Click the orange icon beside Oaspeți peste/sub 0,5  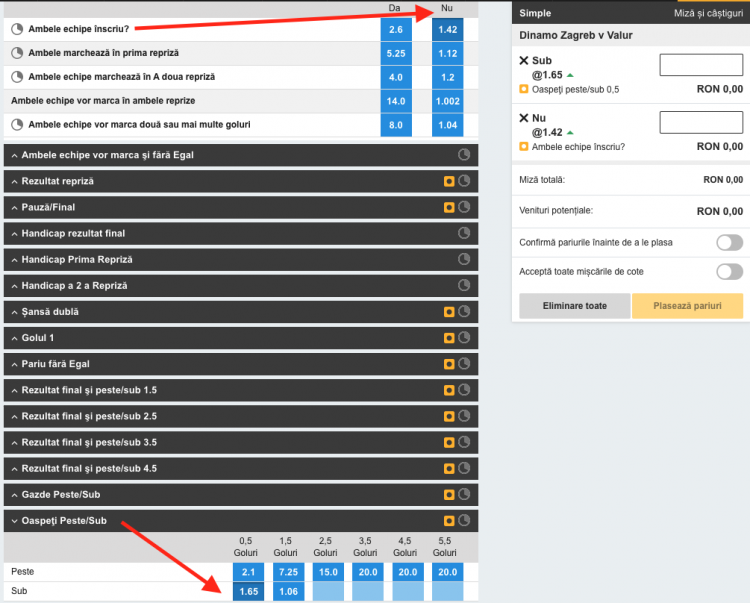click(x=524, y=89)
